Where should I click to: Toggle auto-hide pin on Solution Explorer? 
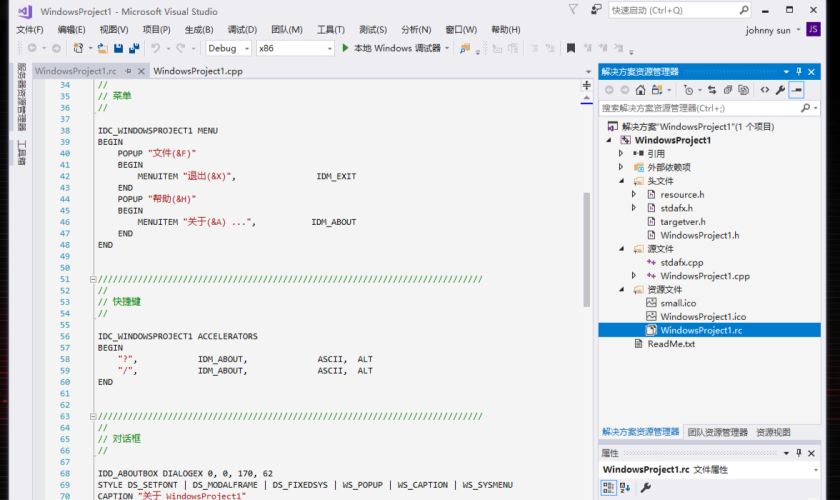pyautogui.click(x=799, y=72)
